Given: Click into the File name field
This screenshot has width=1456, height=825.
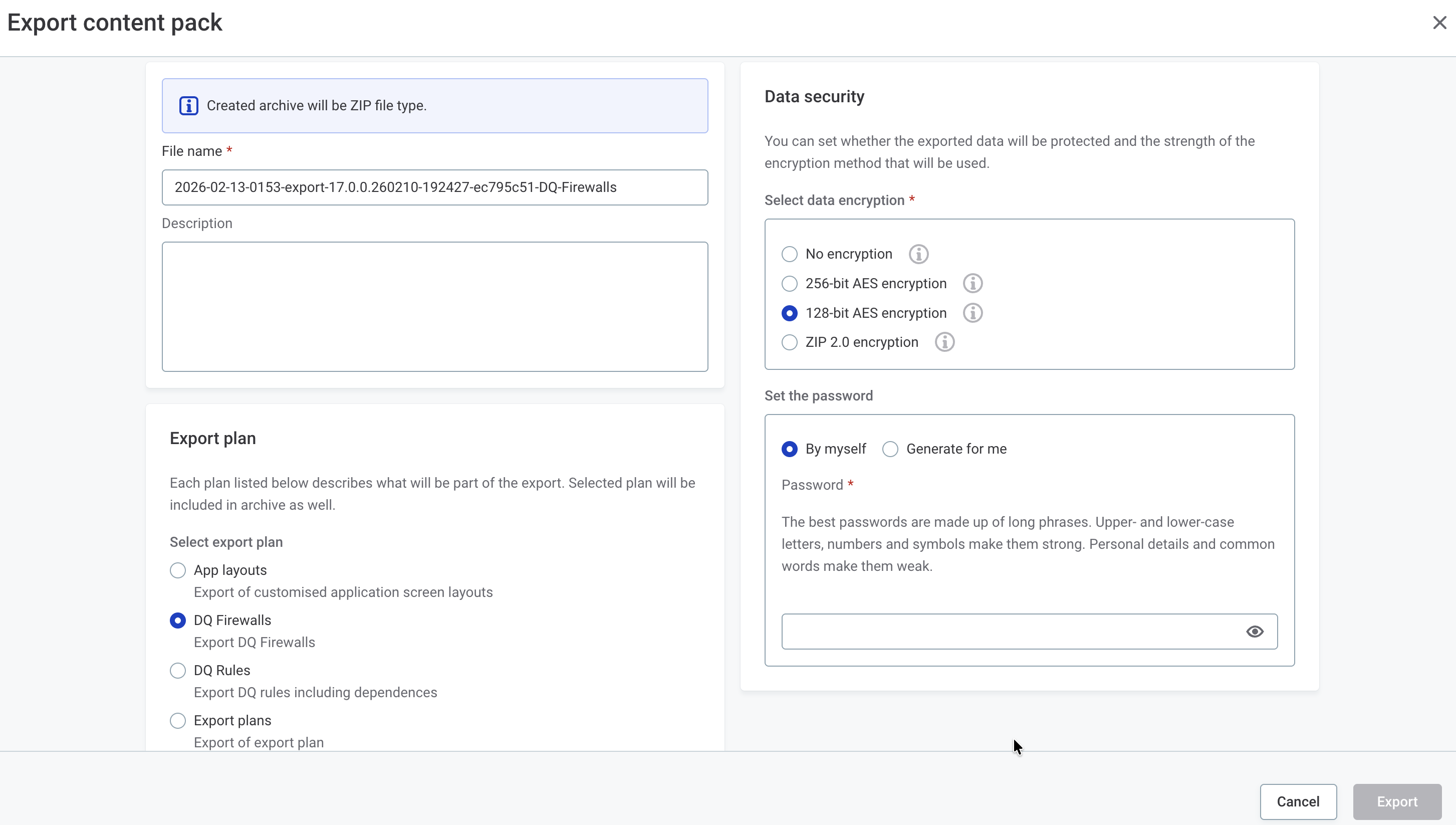Looking at the screenshot, I should click(434, 187).
